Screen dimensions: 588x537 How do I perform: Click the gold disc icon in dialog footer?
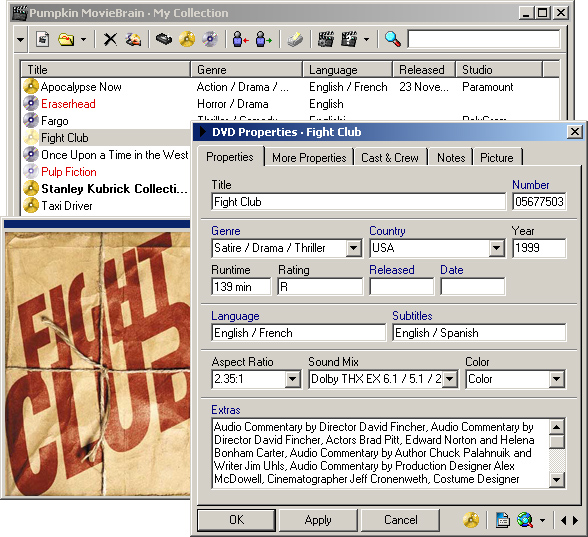point(471,520)
